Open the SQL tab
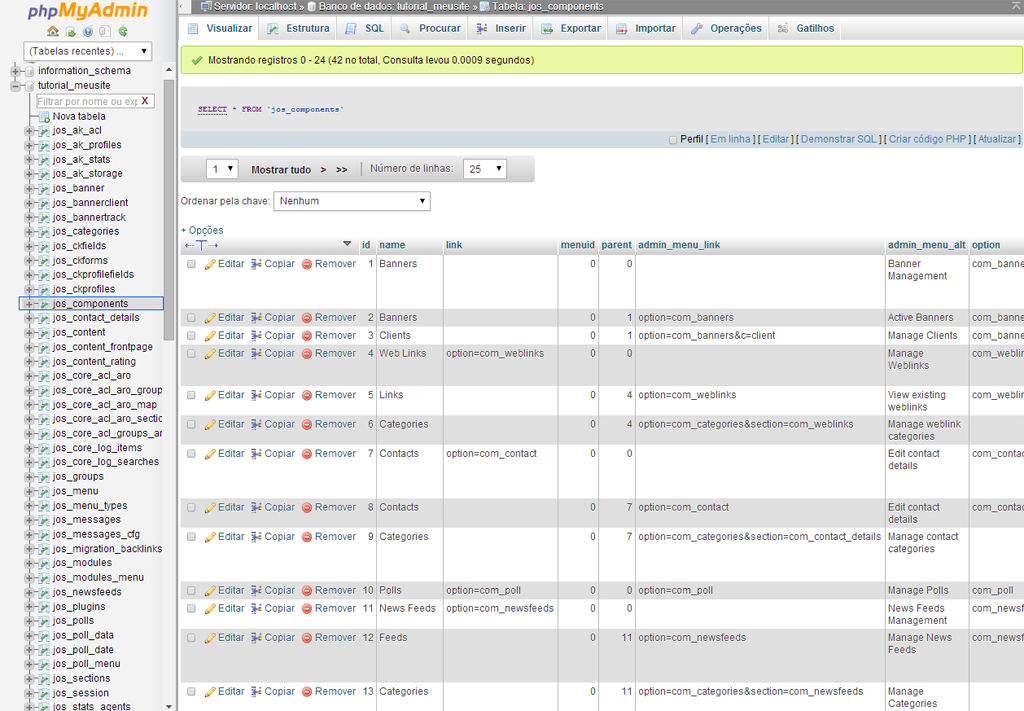 pos(365,29)
